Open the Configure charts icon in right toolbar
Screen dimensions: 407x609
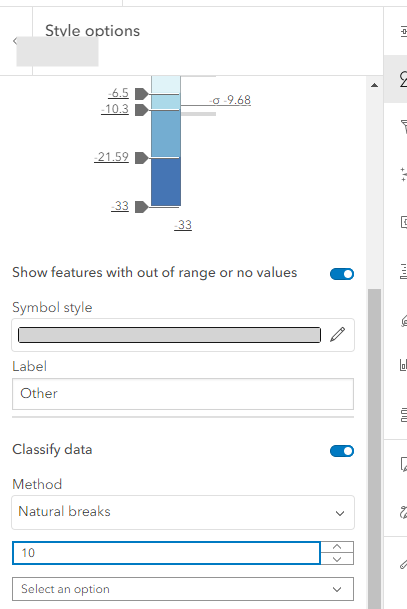pyautogui.click(x=404, y=365)
